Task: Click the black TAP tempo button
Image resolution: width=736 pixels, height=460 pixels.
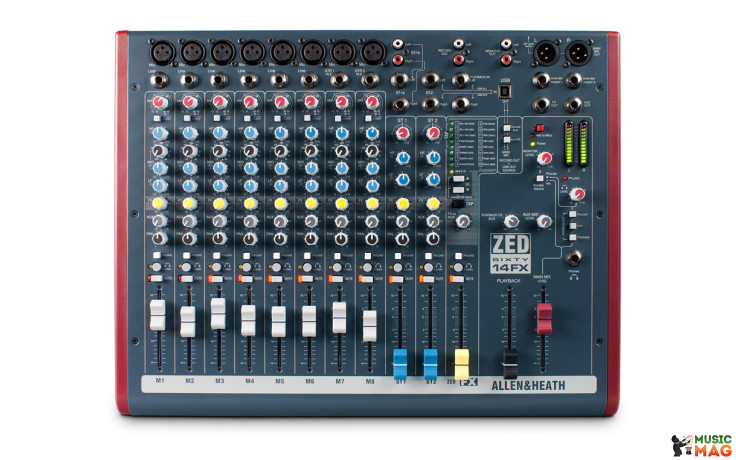Action: tap(458, 204)
